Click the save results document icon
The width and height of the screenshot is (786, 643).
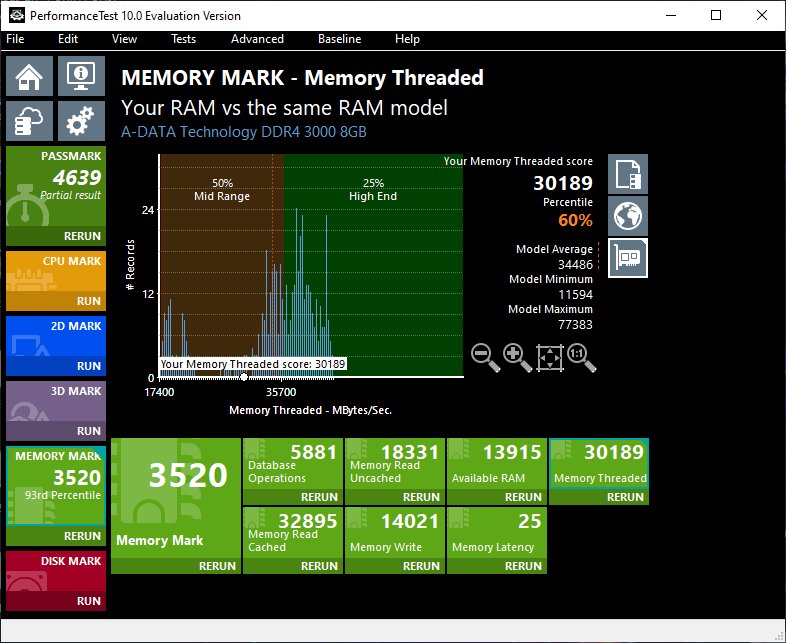[x=628, y=174]
